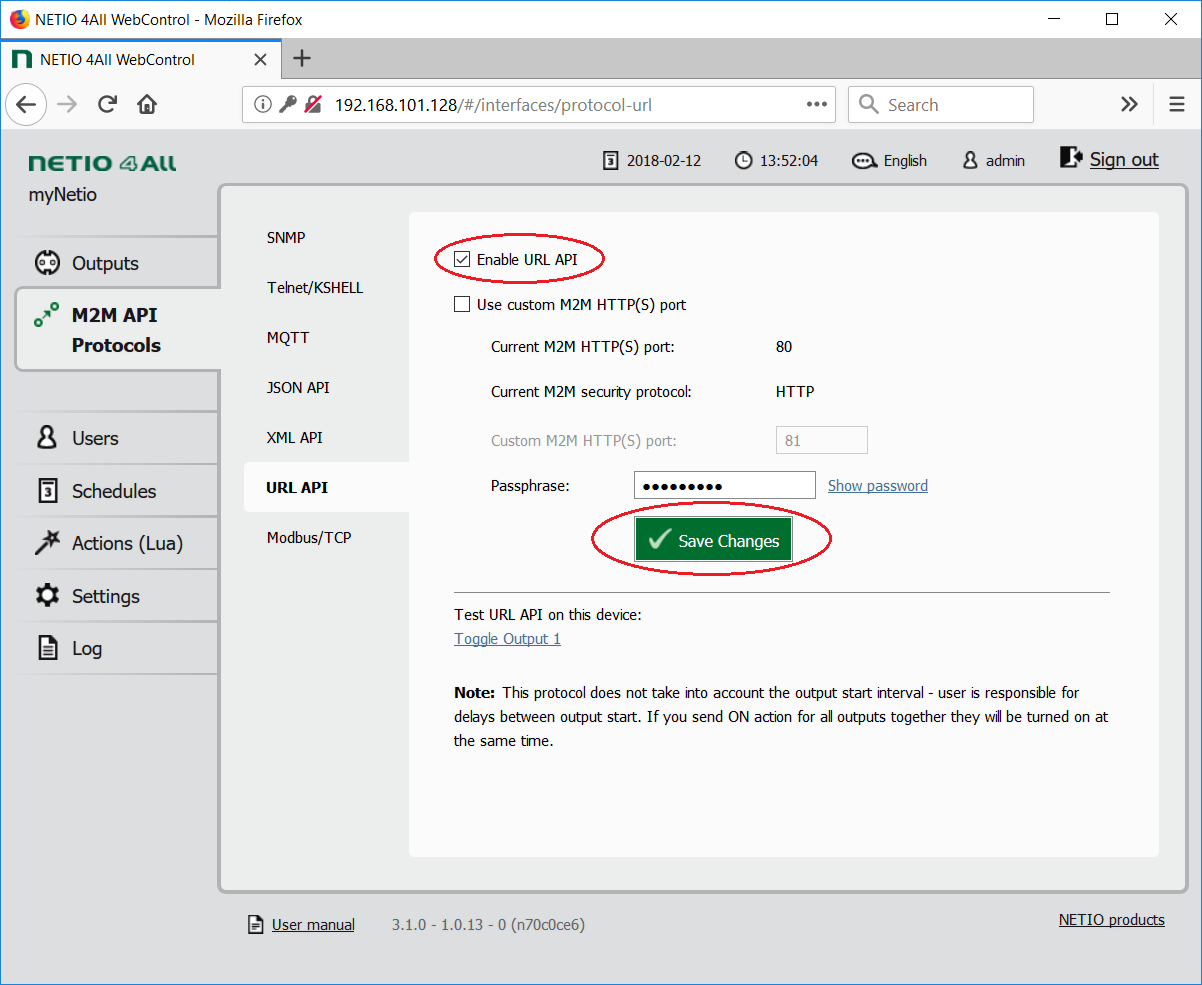Viewport: 1202px width, 985px height.
Task: Click into the Passphrase input field
Action: pyautogui.click(x=724, y=486)
